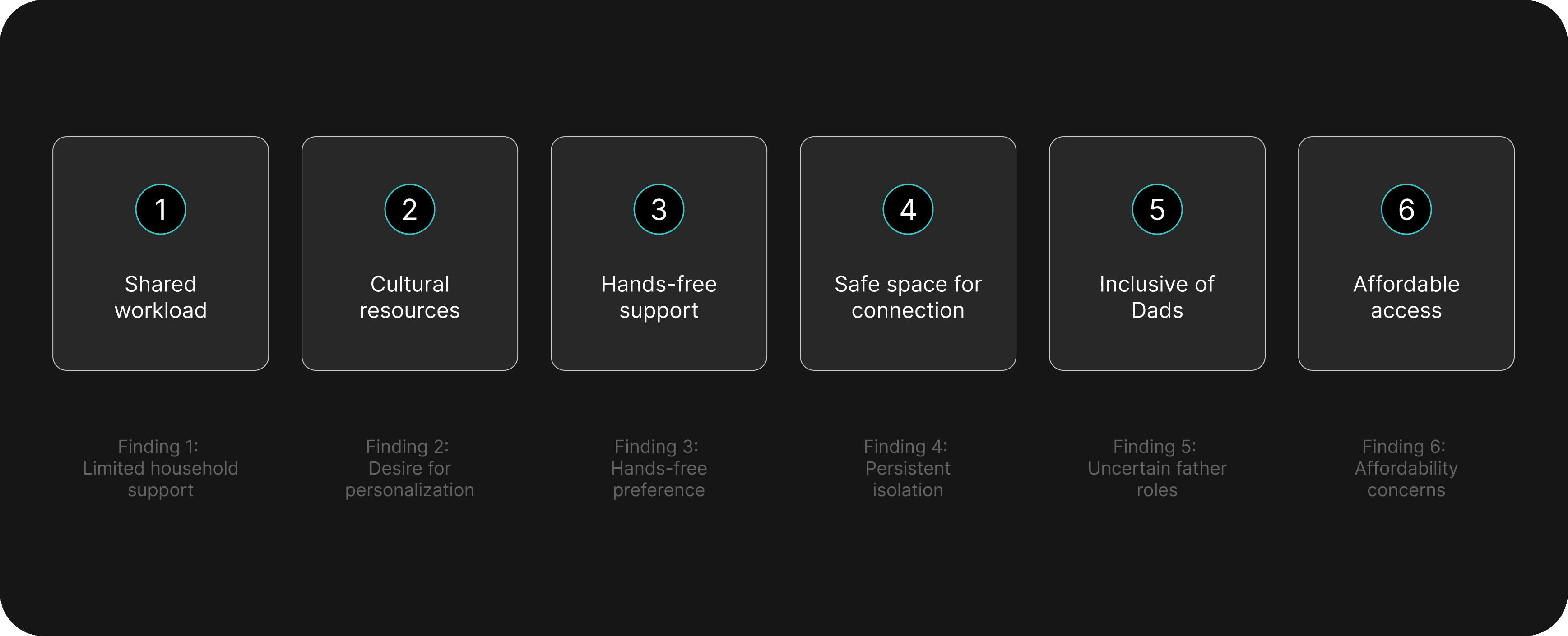
Task: Click Finding 6 Affordability concerns caption
Action: [x=1406, y=468]
